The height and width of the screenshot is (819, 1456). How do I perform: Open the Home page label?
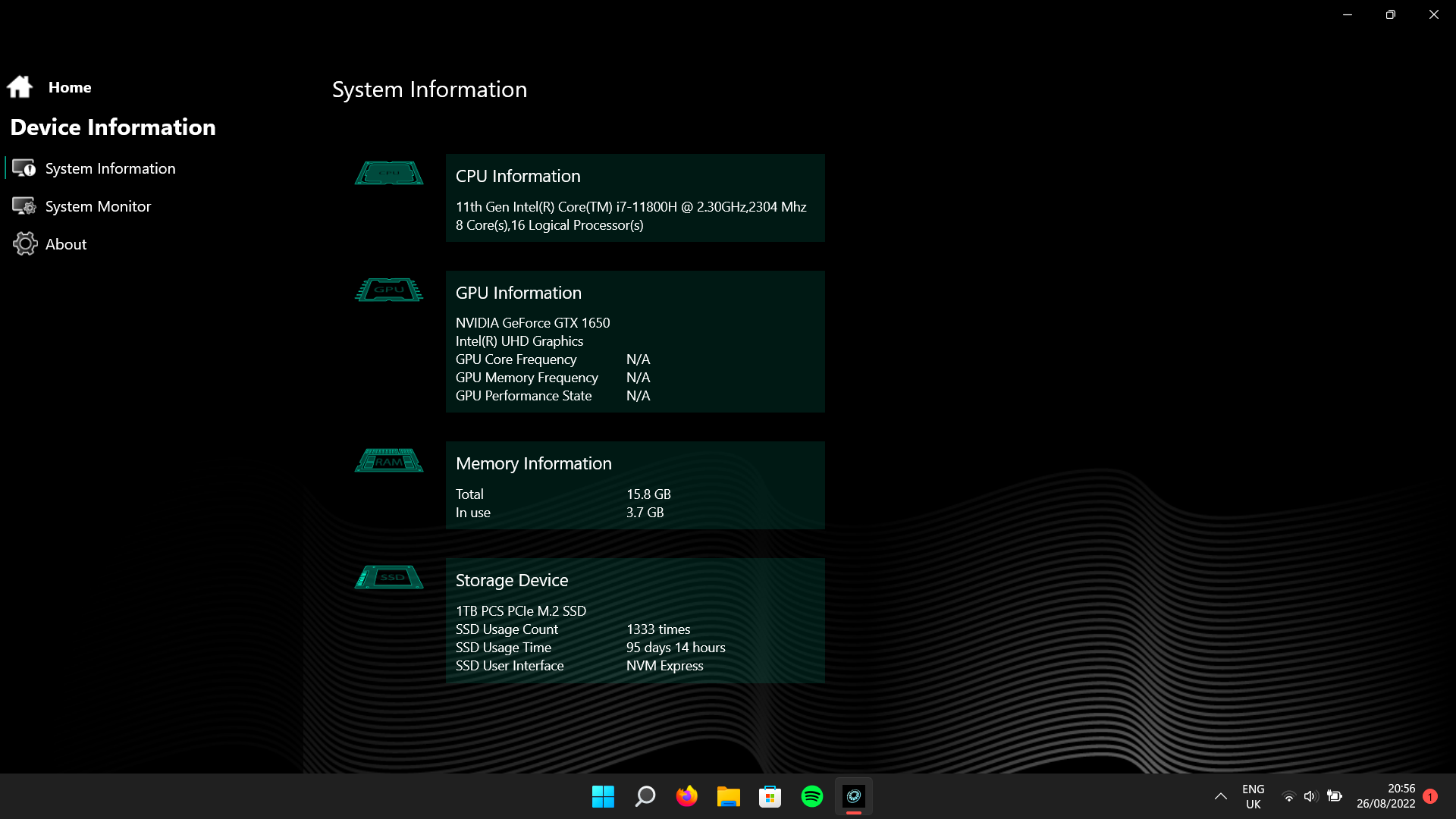pyautogui.click(x=70, y=87)
